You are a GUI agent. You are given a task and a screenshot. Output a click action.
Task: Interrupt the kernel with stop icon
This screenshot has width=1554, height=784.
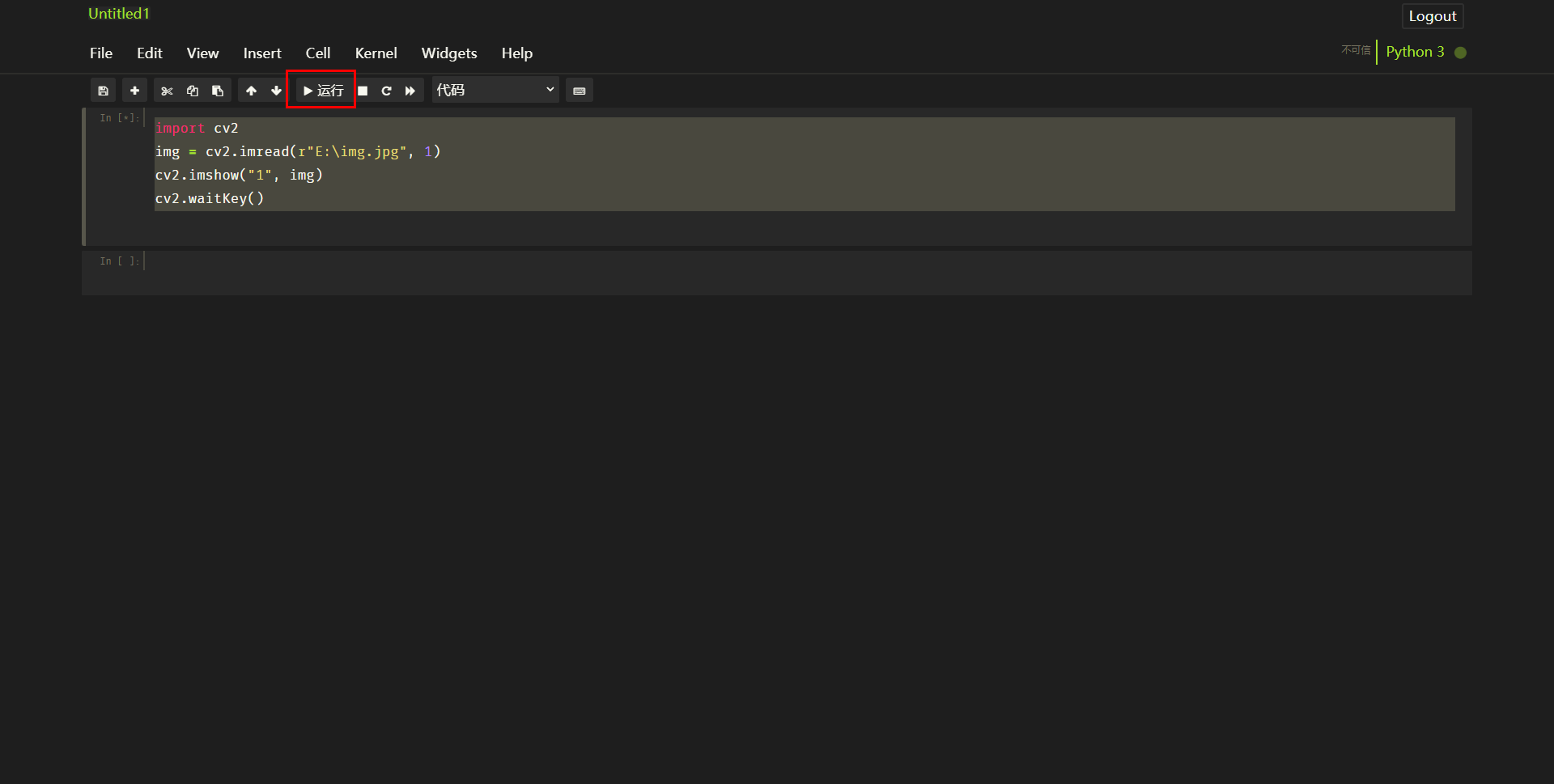pyautogui.click(x=363, y=91)
